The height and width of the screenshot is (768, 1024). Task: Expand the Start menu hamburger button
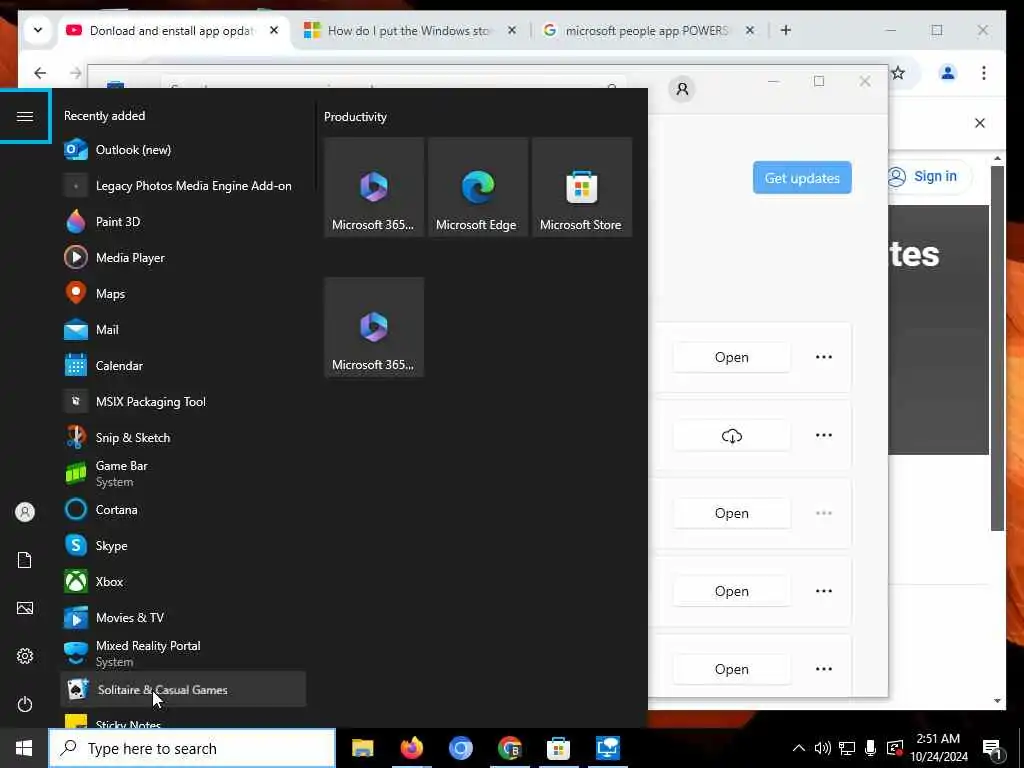(25, 116)
